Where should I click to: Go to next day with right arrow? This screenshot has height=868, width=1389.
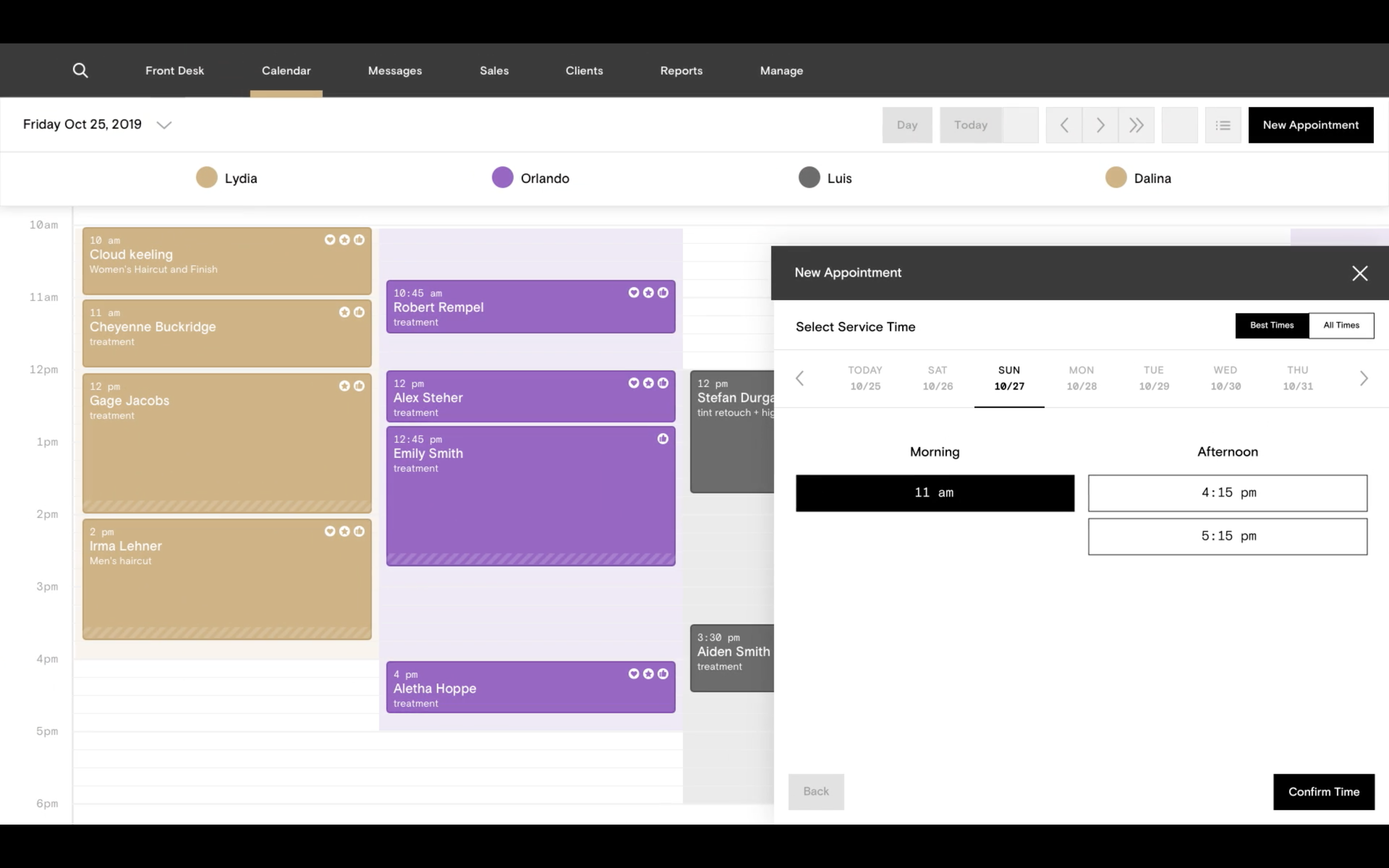pyautogui.click(x=1100, y=125)
